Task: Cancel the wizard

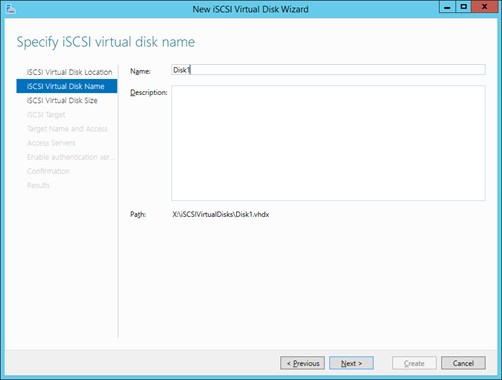Action: coord(463,363)
